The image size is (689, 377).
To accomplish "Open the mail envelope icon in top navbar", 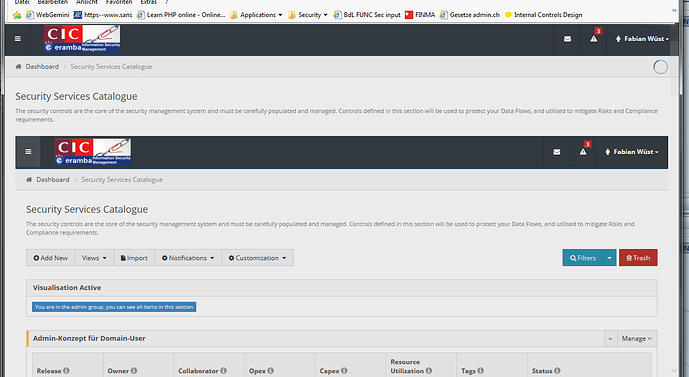I will pos(567,39).
